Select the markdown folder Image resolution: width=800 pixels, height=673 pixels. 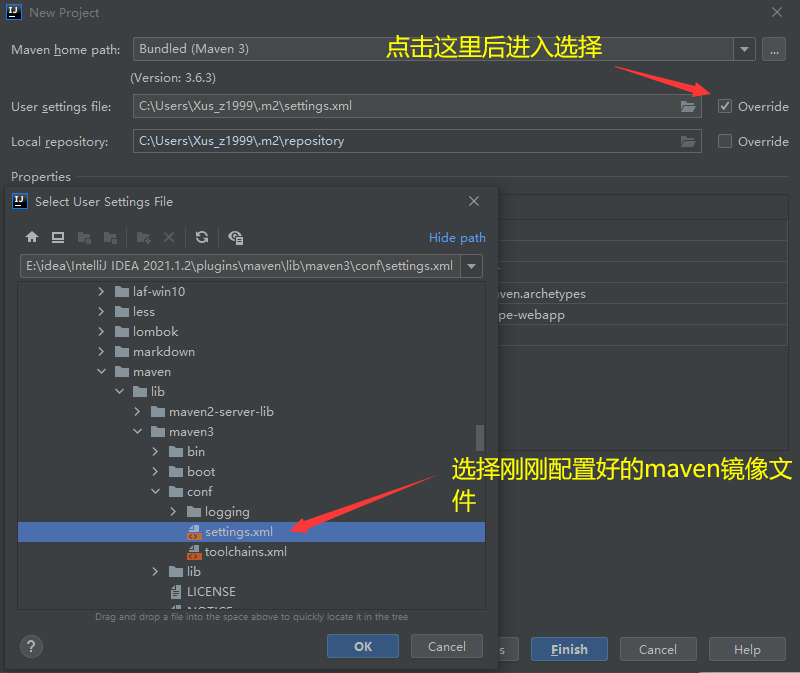(163, 352)
